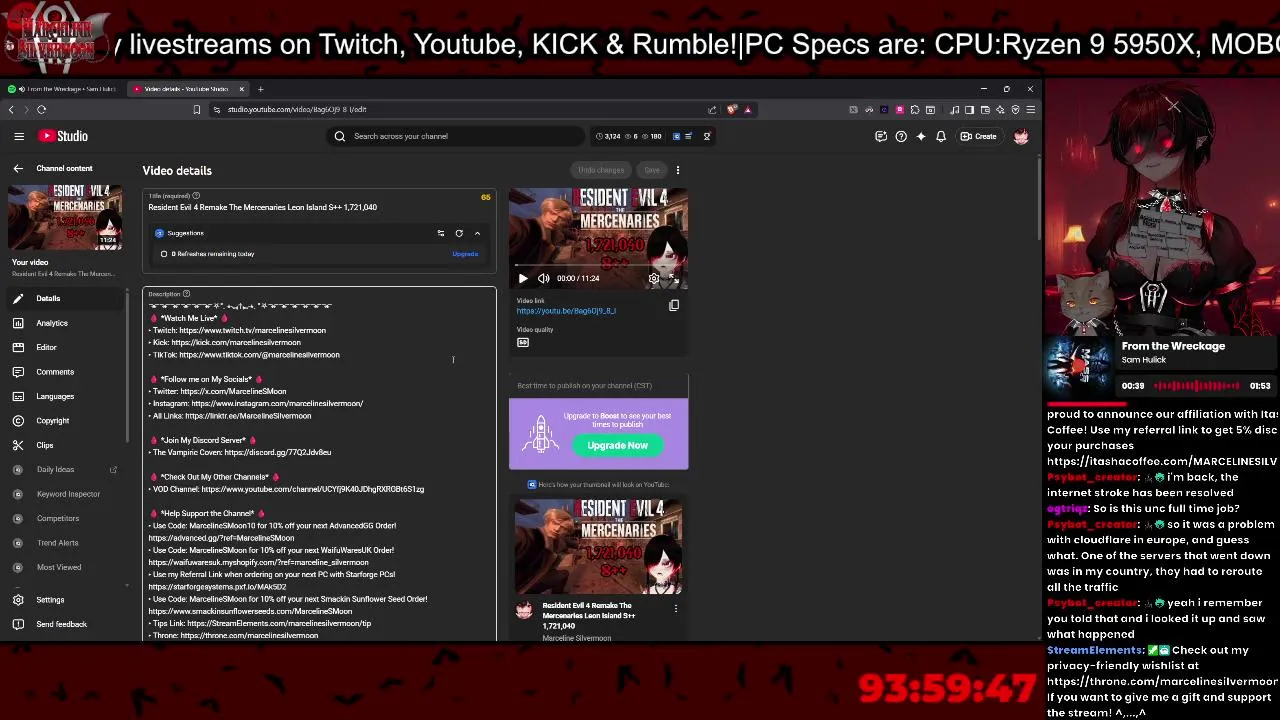The image size is (1280, 720).
Task: Open Copyright in the sidebar
Action: click(65, 421)
